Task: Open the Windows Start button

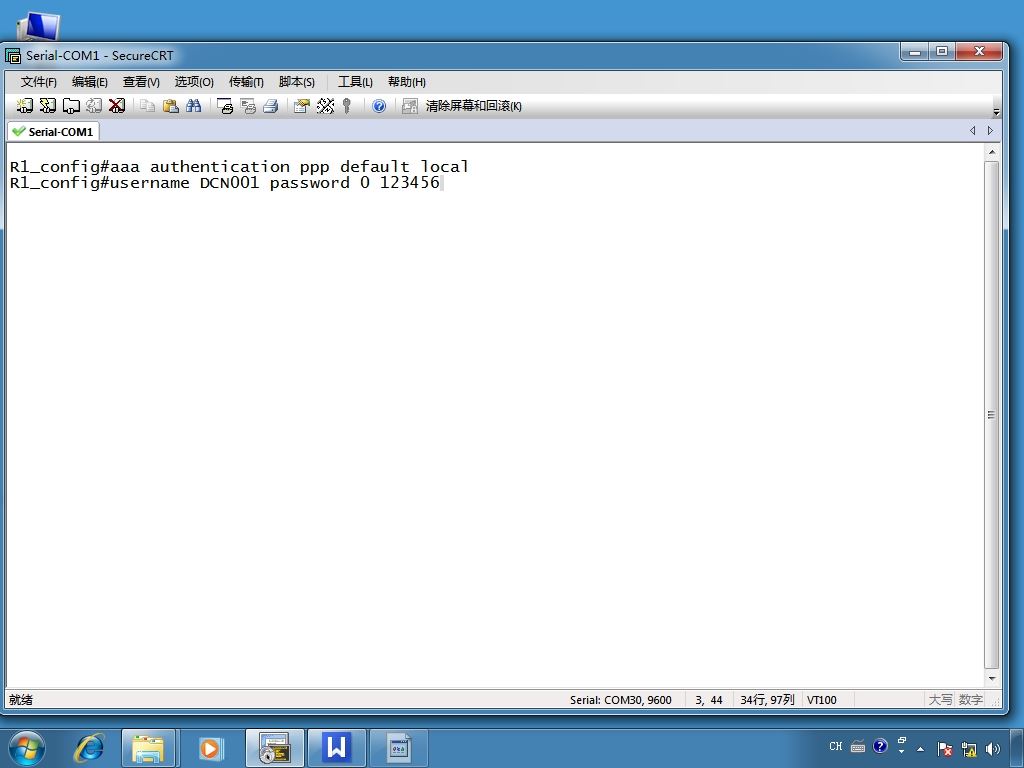Action: pos(27,748)
